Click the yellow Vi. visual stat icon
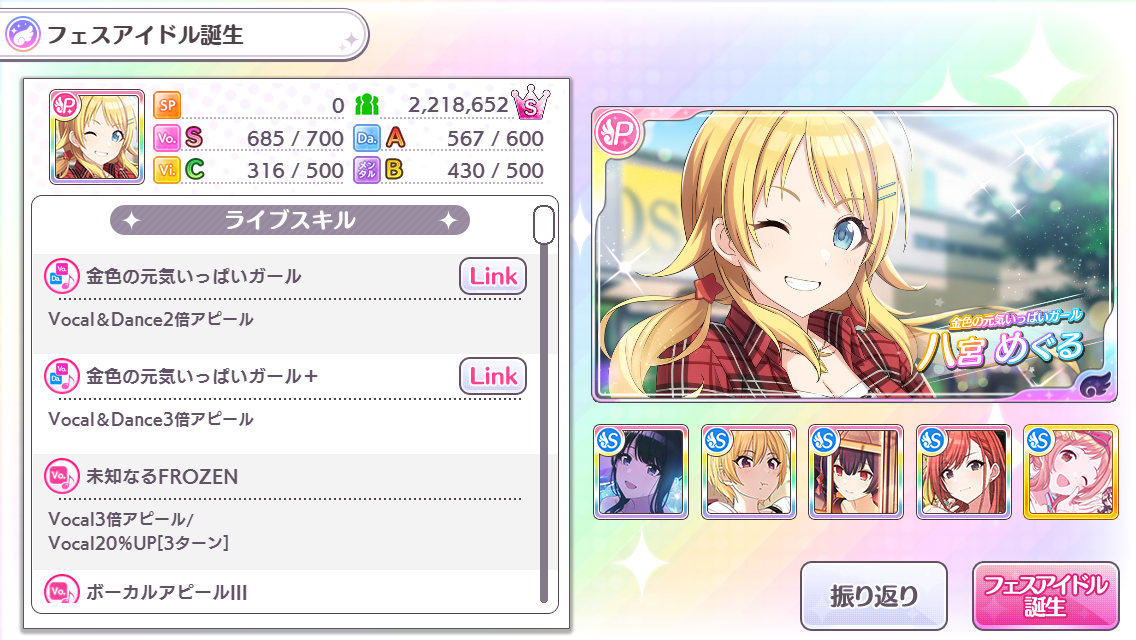The width and height of the screenshot is (1136, 640). [x=167, y=170]
